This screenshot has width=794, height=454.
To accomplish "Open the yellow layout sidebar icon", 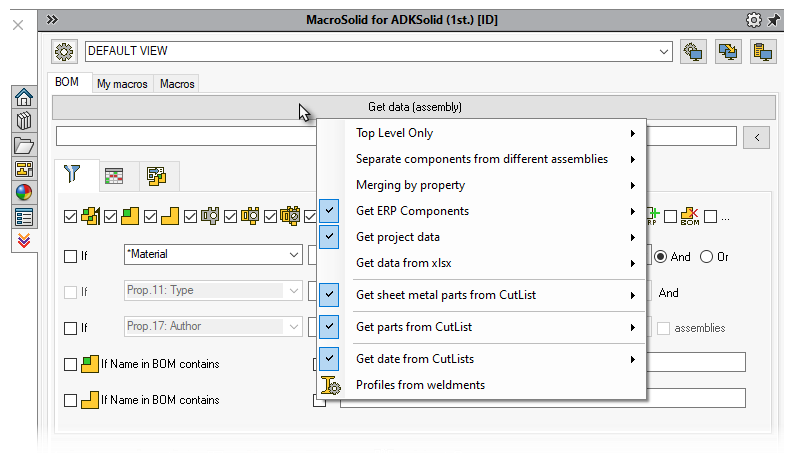I will (x=24, y=169).
